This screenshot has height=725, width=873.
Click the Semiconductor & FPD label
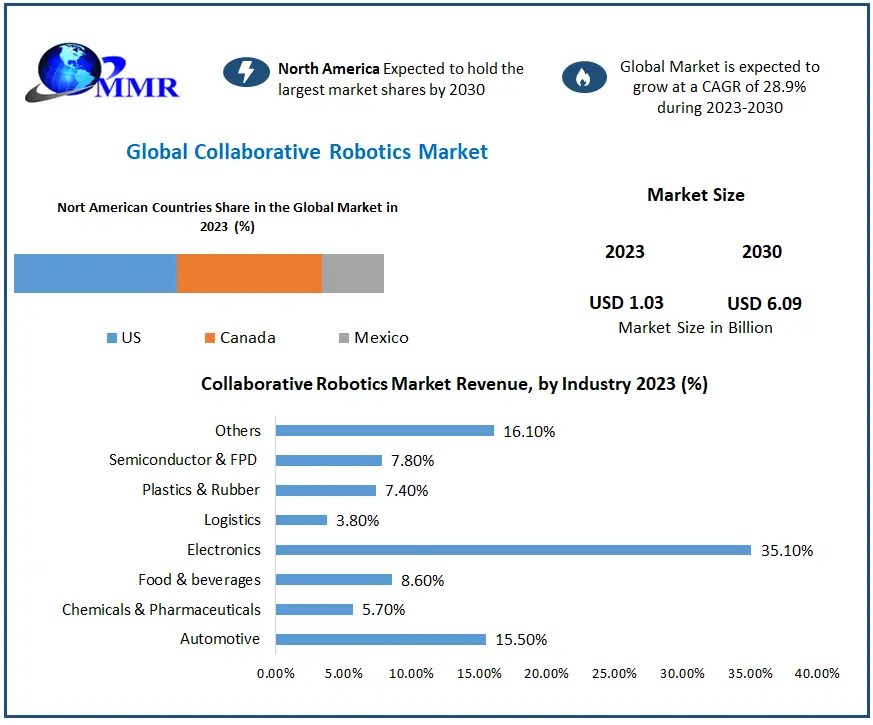[183, 460]
